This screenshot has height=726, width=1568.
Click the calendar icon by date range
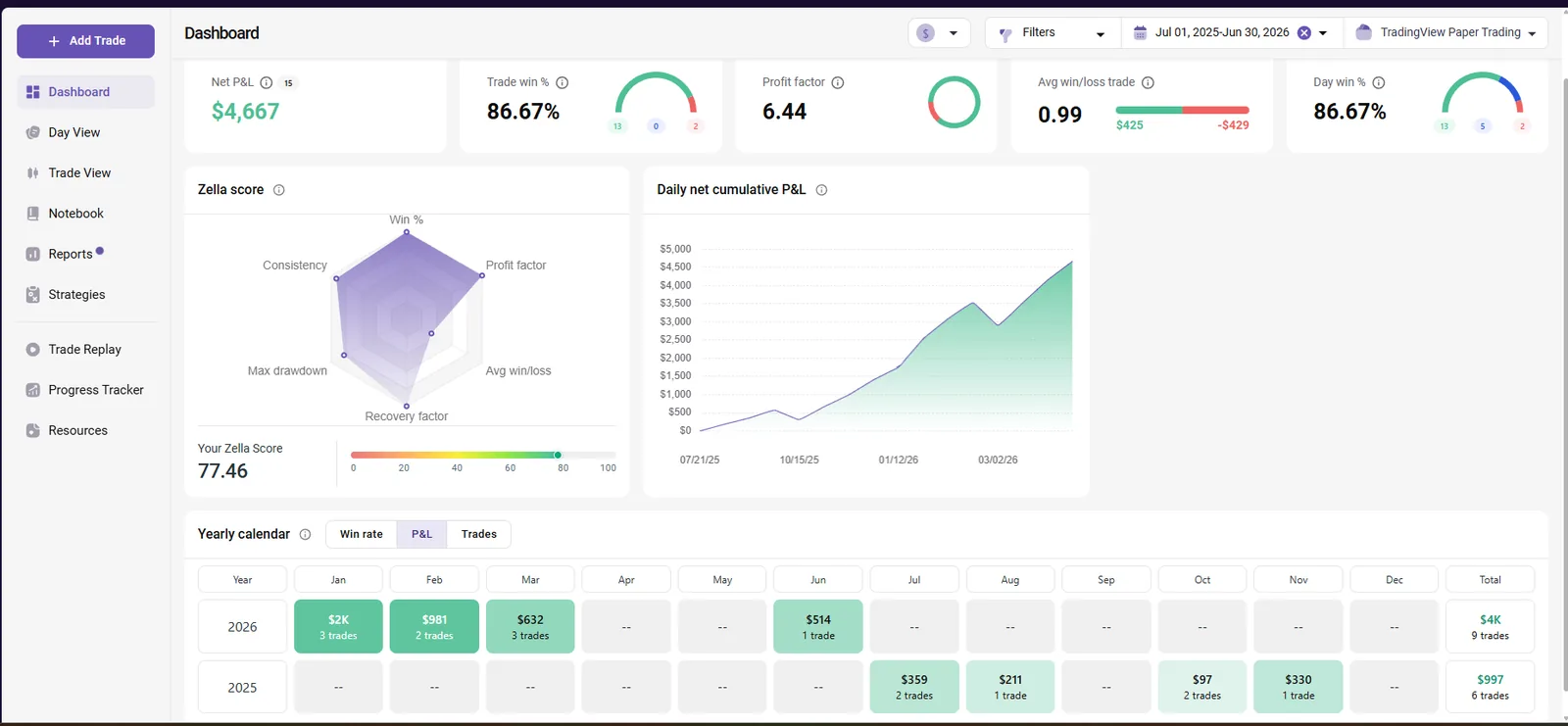point(1140,32)
